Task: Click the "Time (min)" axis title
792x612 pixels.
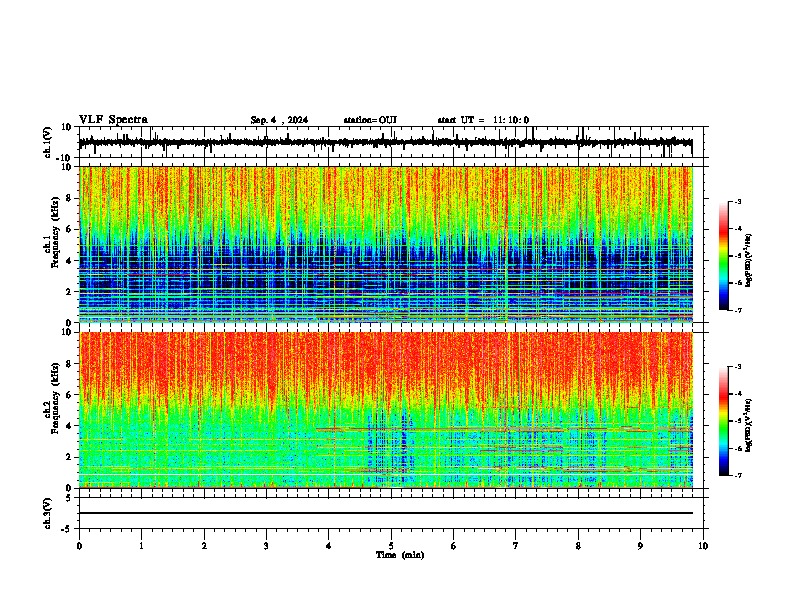Action: point(400,555)
